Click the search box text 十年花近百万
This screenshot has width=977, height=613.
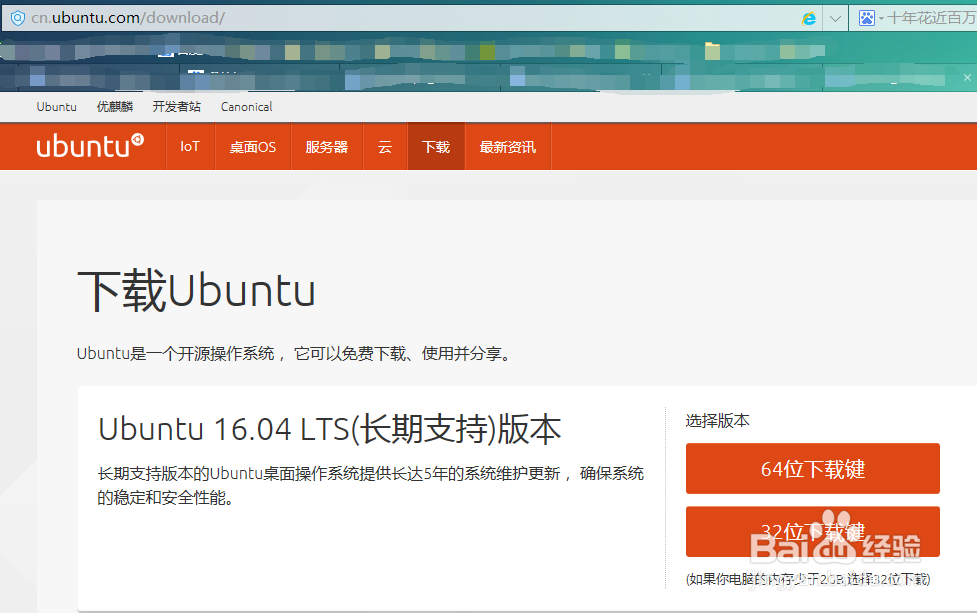click(932, 18)
